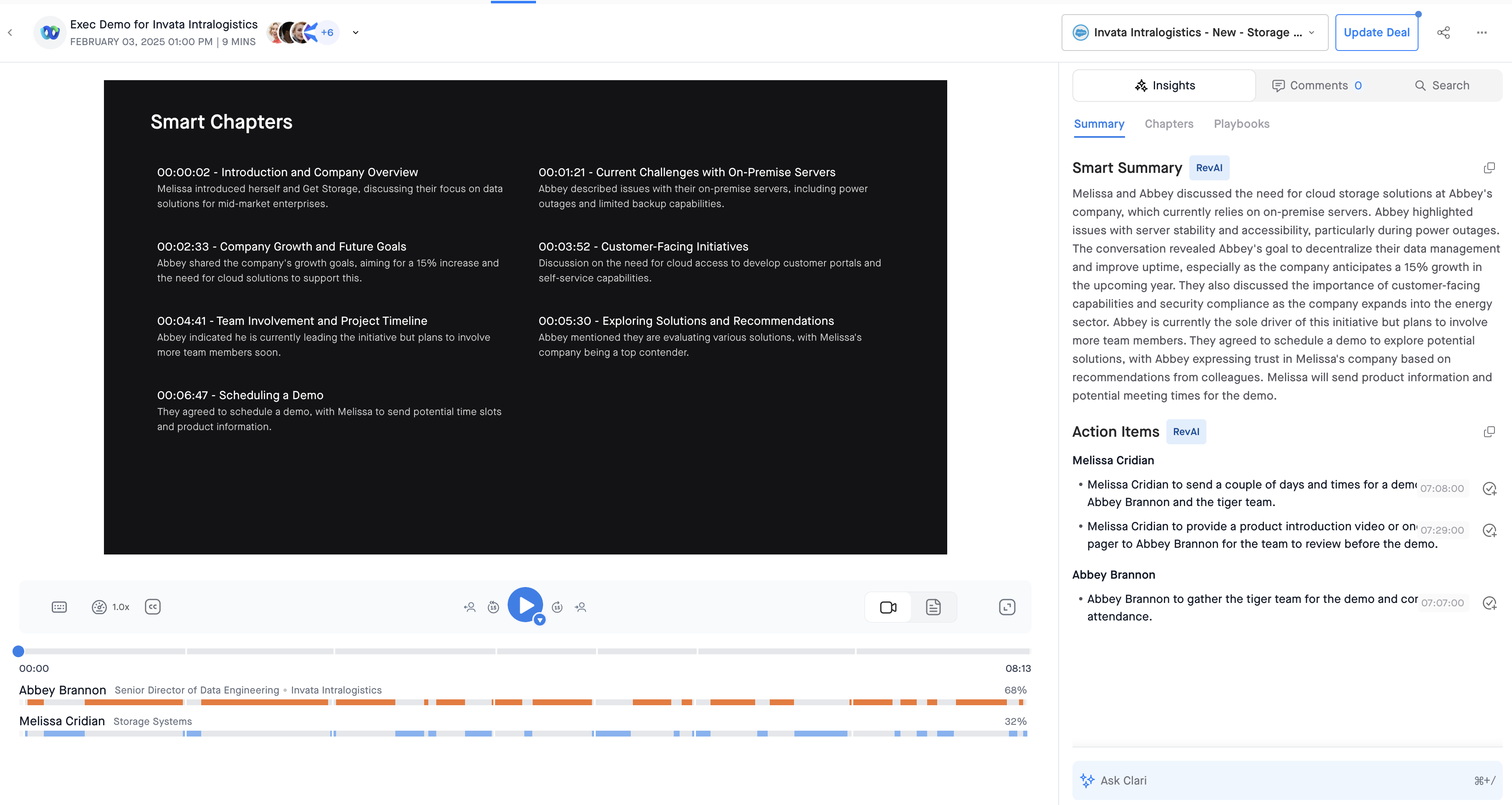The width and height of the screenshot is (1512, 805).
Task: Copy the Action Items list
Action: tap(1489, 432)
